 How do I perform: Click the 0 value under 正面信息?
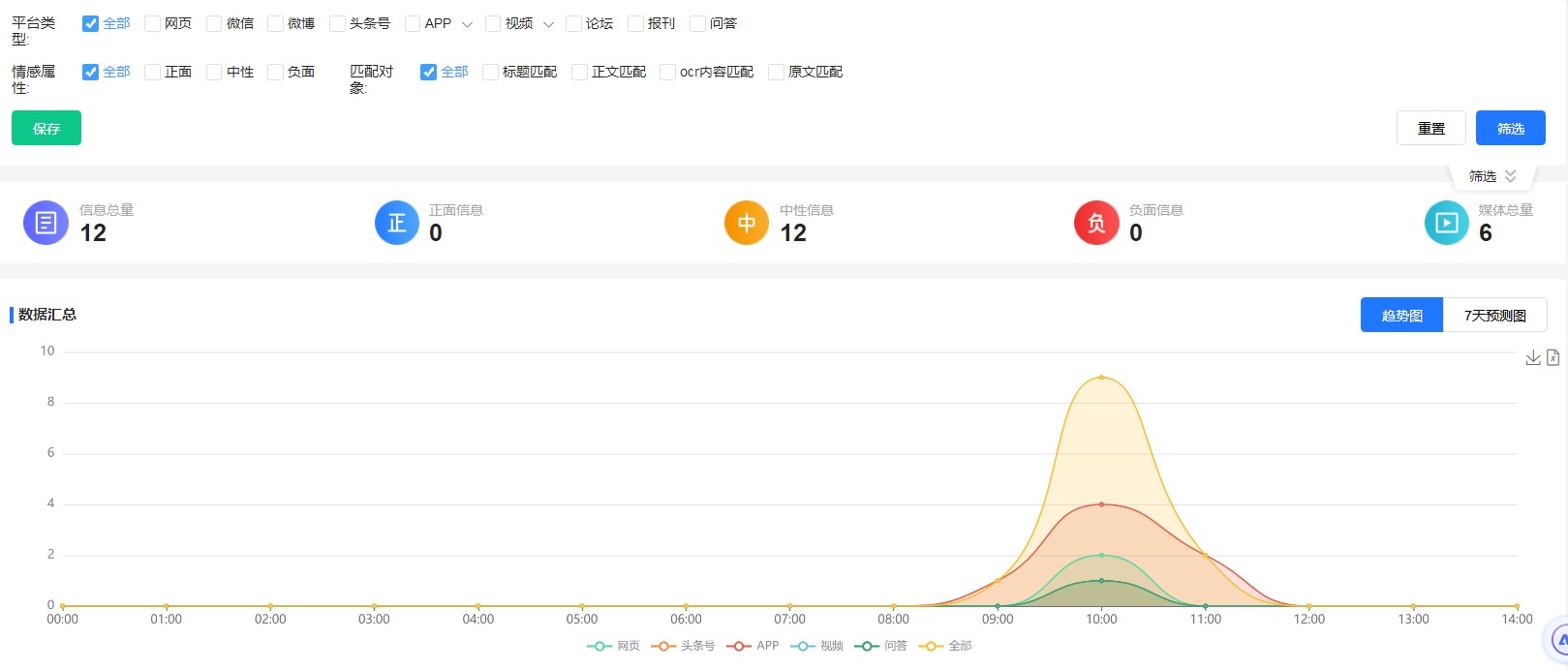(x=436, y=233)
